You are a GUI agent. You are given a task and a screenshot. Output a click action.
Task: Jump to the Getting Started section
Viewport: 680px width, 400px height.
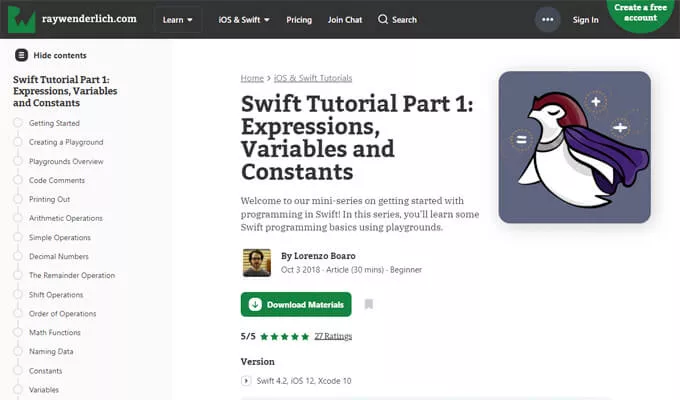54,123
